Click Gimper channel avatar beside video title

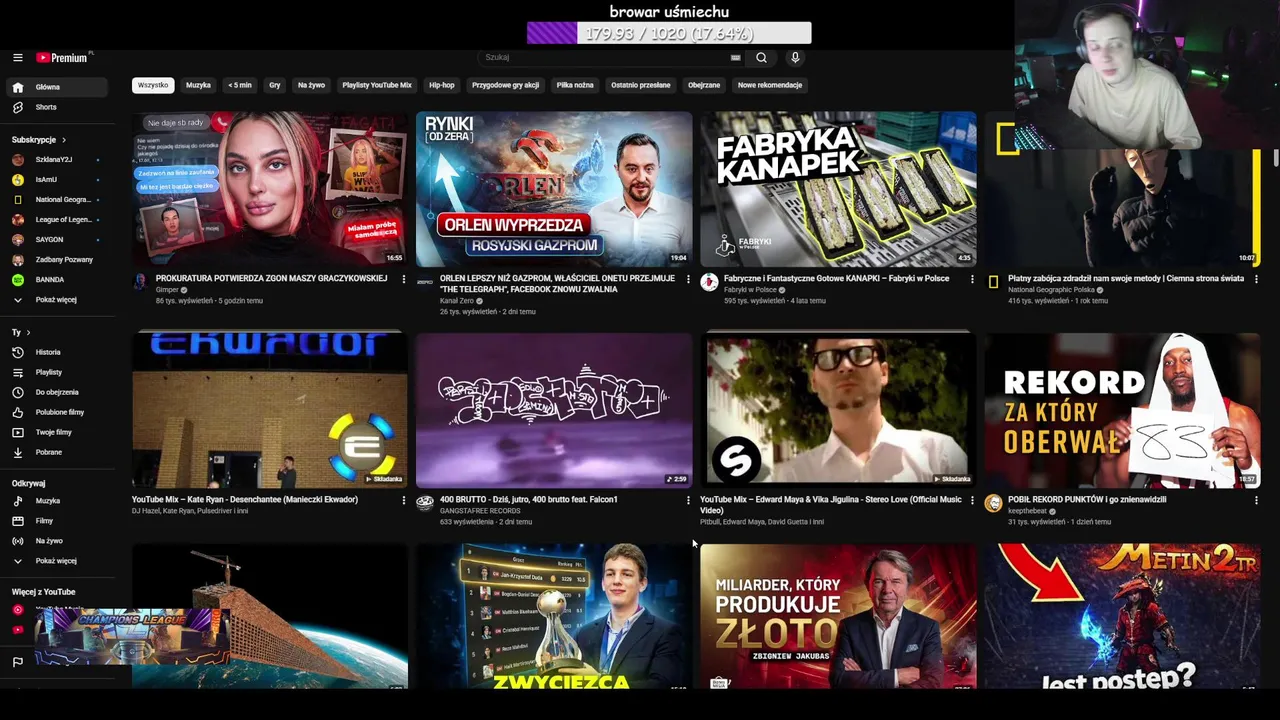pyautogui.click(x=140, y=282)
